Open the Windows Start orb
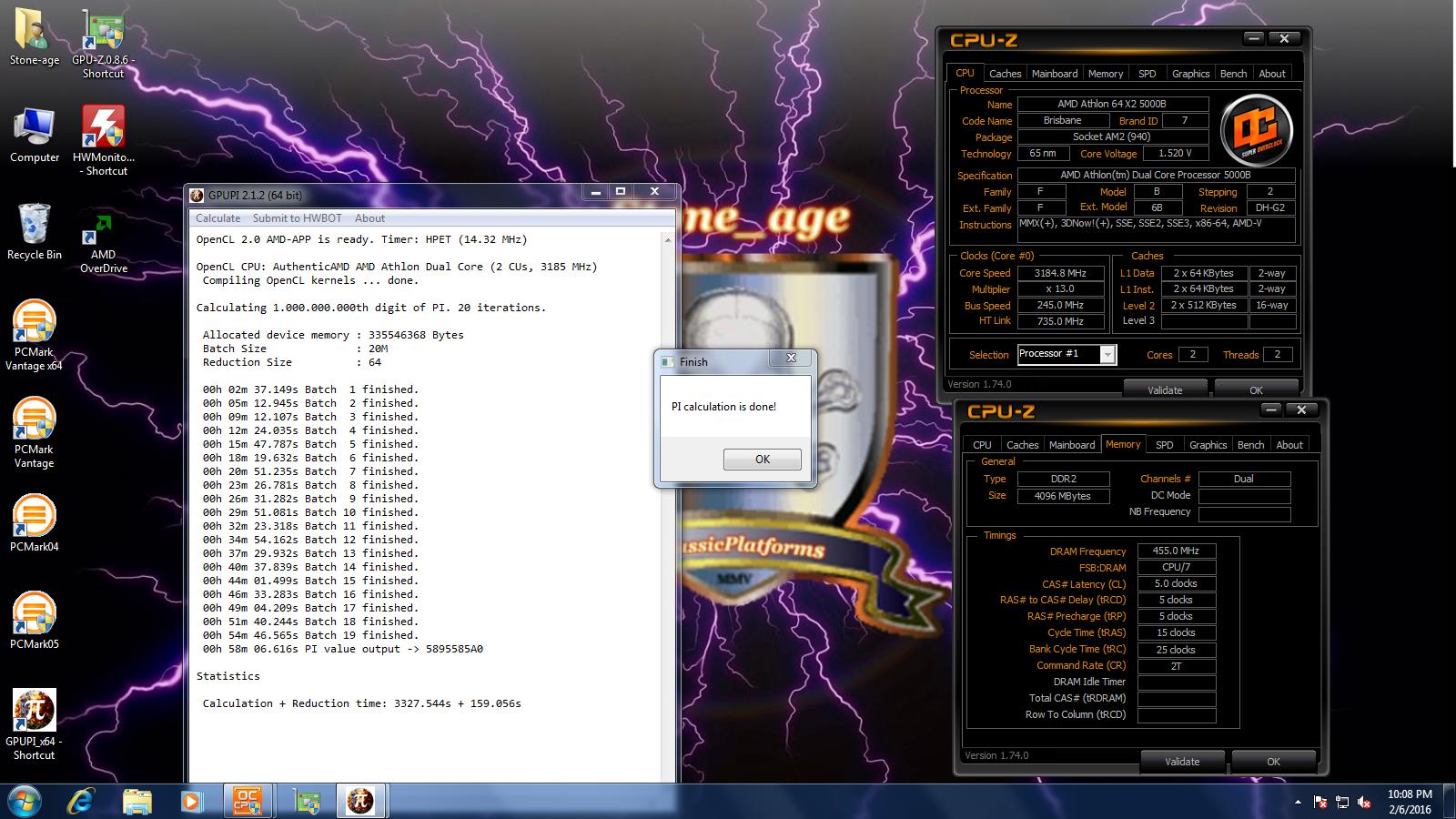1456x819 pixels. click(x=25, y=801)
